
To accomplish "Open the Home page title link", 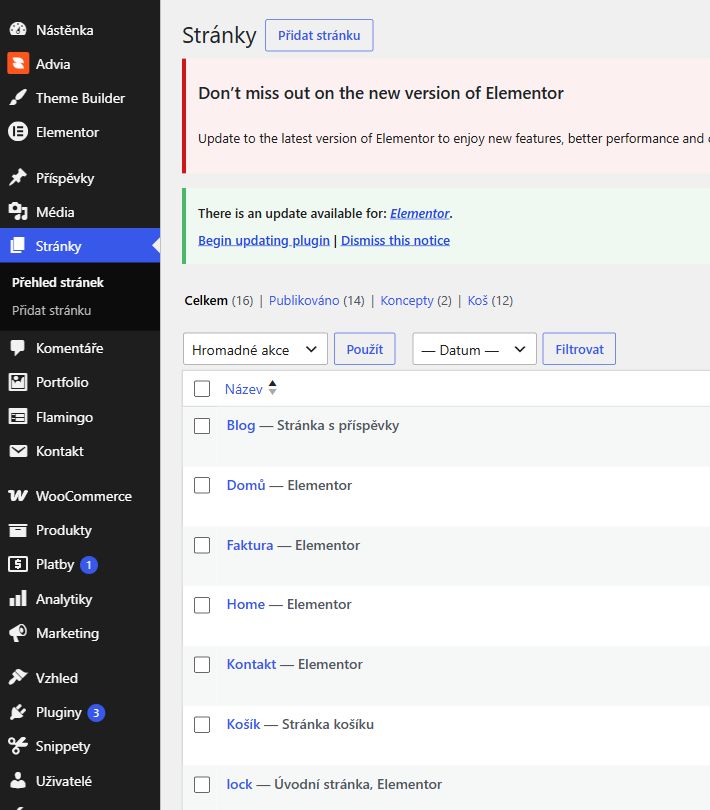I will [246, 604].
